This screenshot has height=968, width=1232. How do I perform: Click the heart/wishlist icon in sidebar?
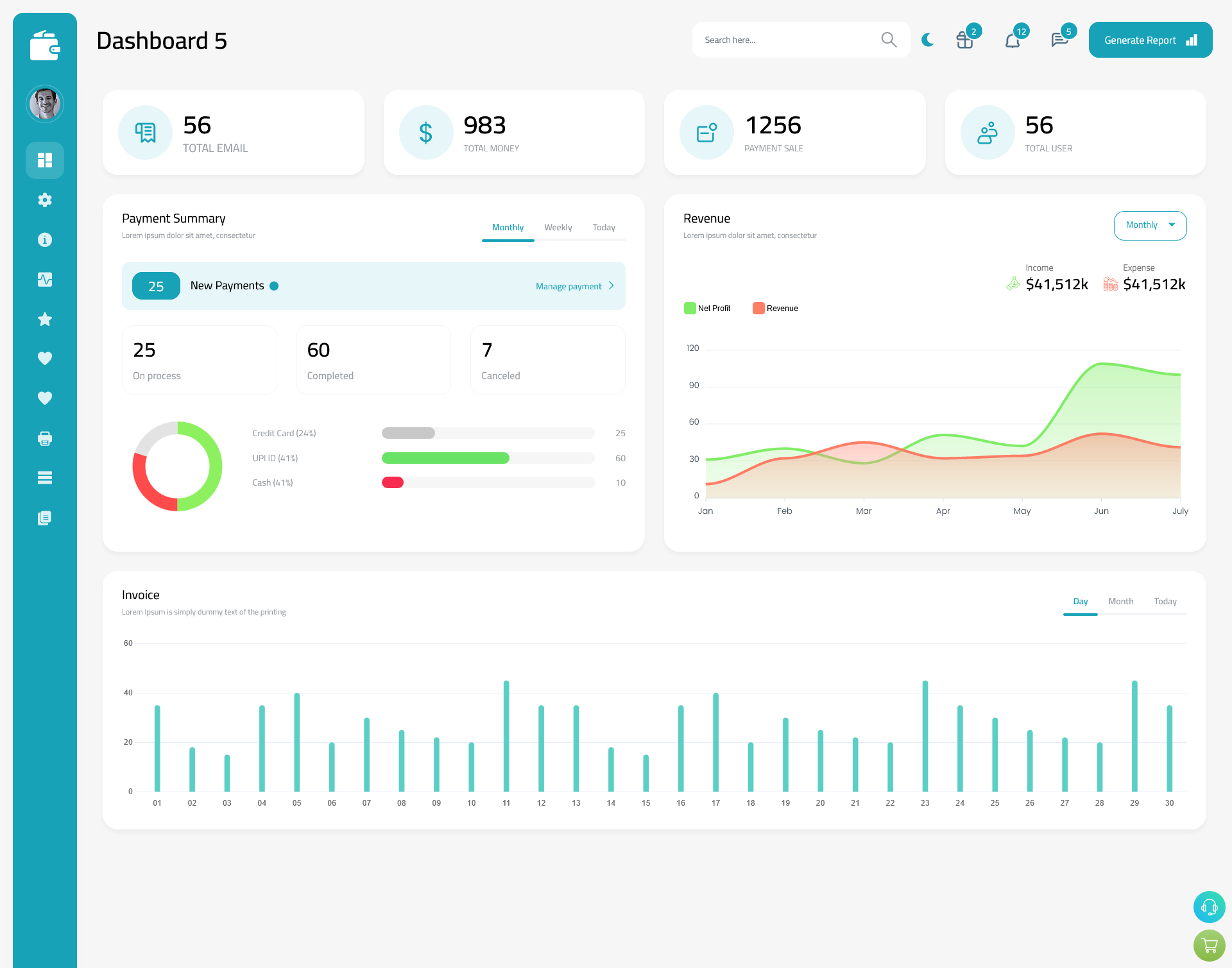(44, 358)
